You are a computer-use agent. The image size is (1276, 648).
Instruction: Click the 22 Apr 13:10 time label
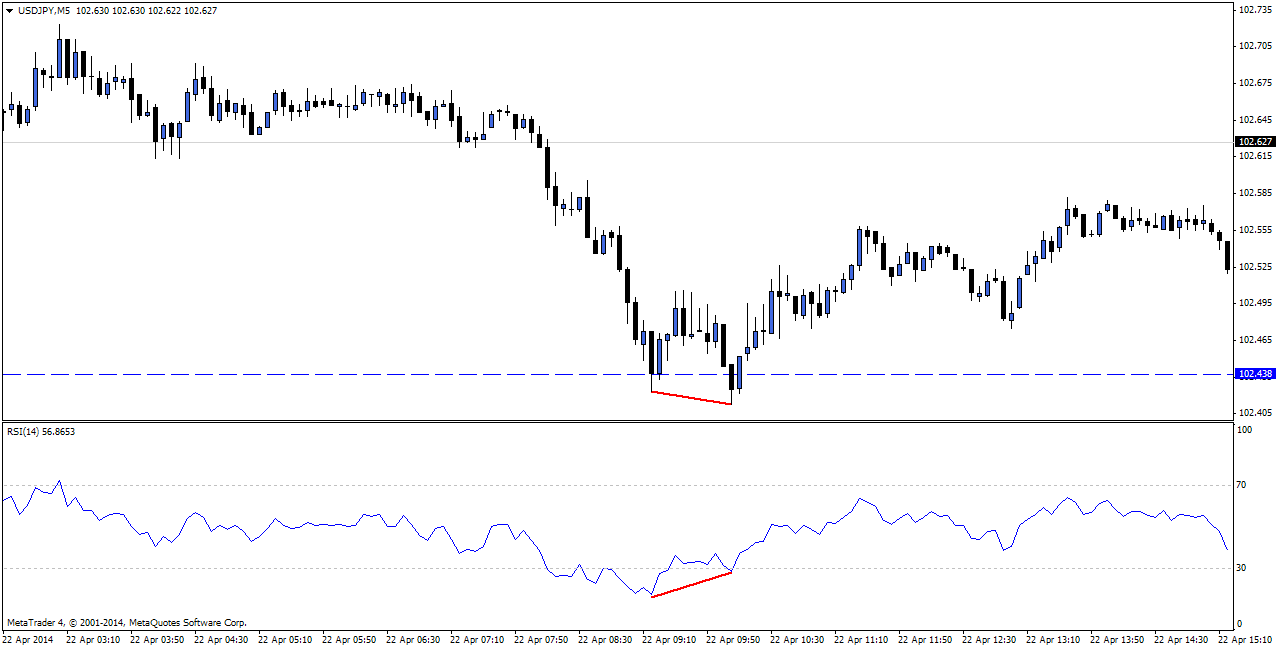point(1054,639)
